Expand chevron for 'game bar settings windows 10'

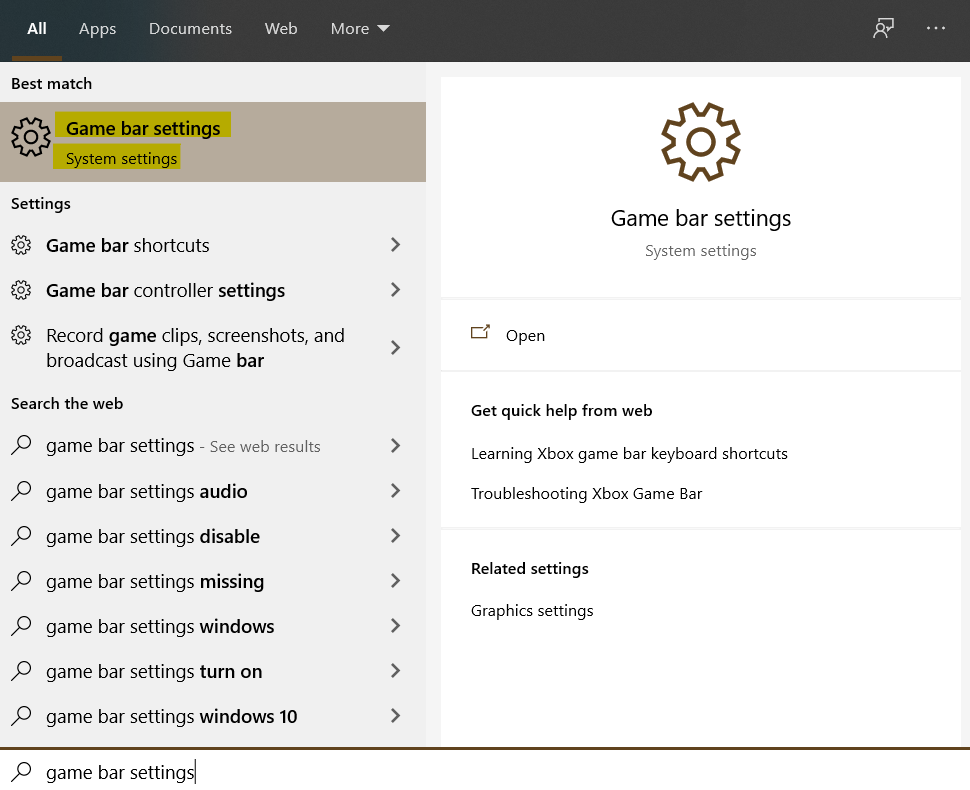395,716
